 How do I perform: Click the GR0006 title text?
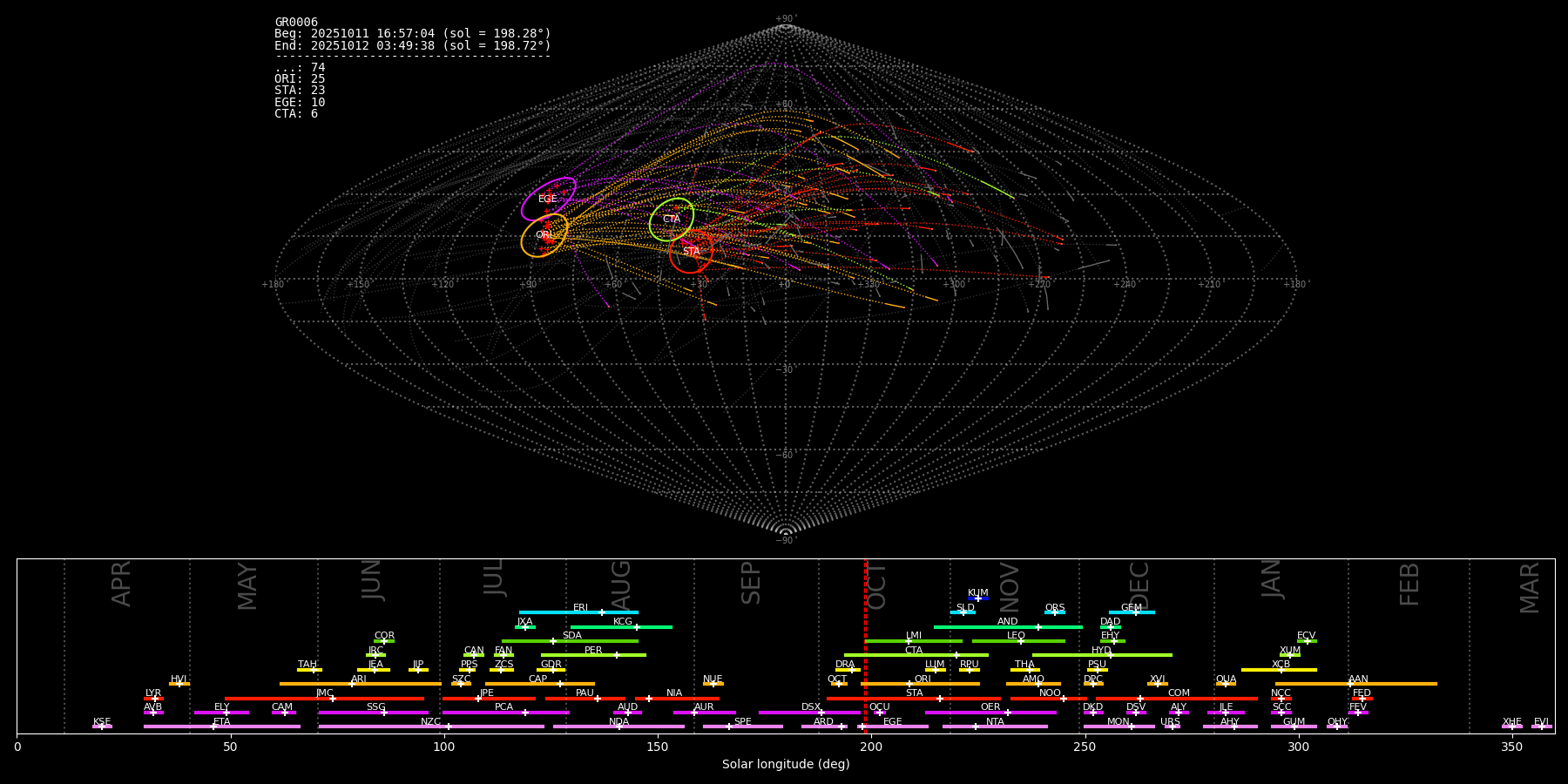[296, 22]
